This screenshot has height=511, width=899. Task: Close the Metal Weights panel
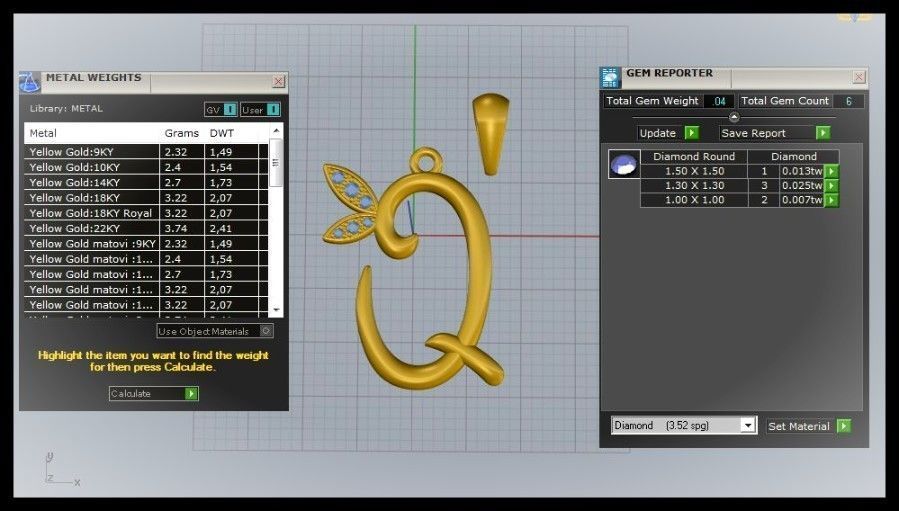click(278, 81)
